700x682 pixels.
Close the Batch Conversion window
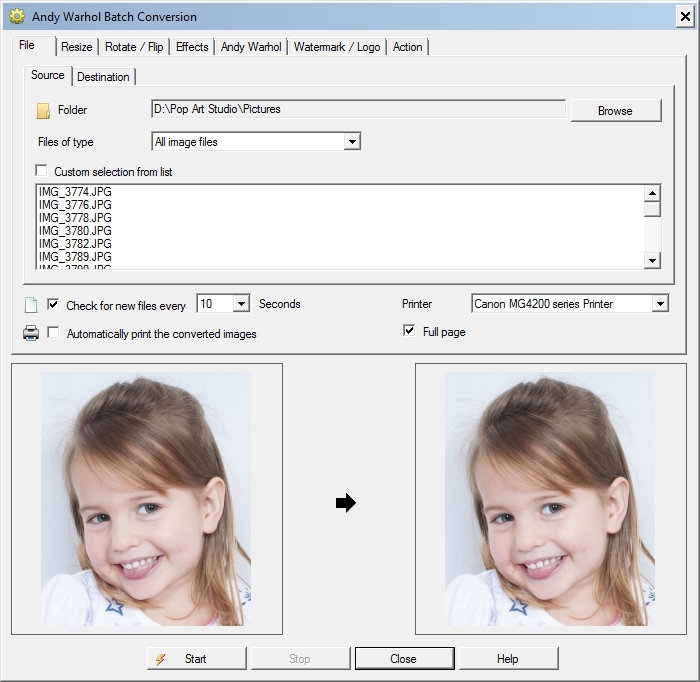coord(685,17)
